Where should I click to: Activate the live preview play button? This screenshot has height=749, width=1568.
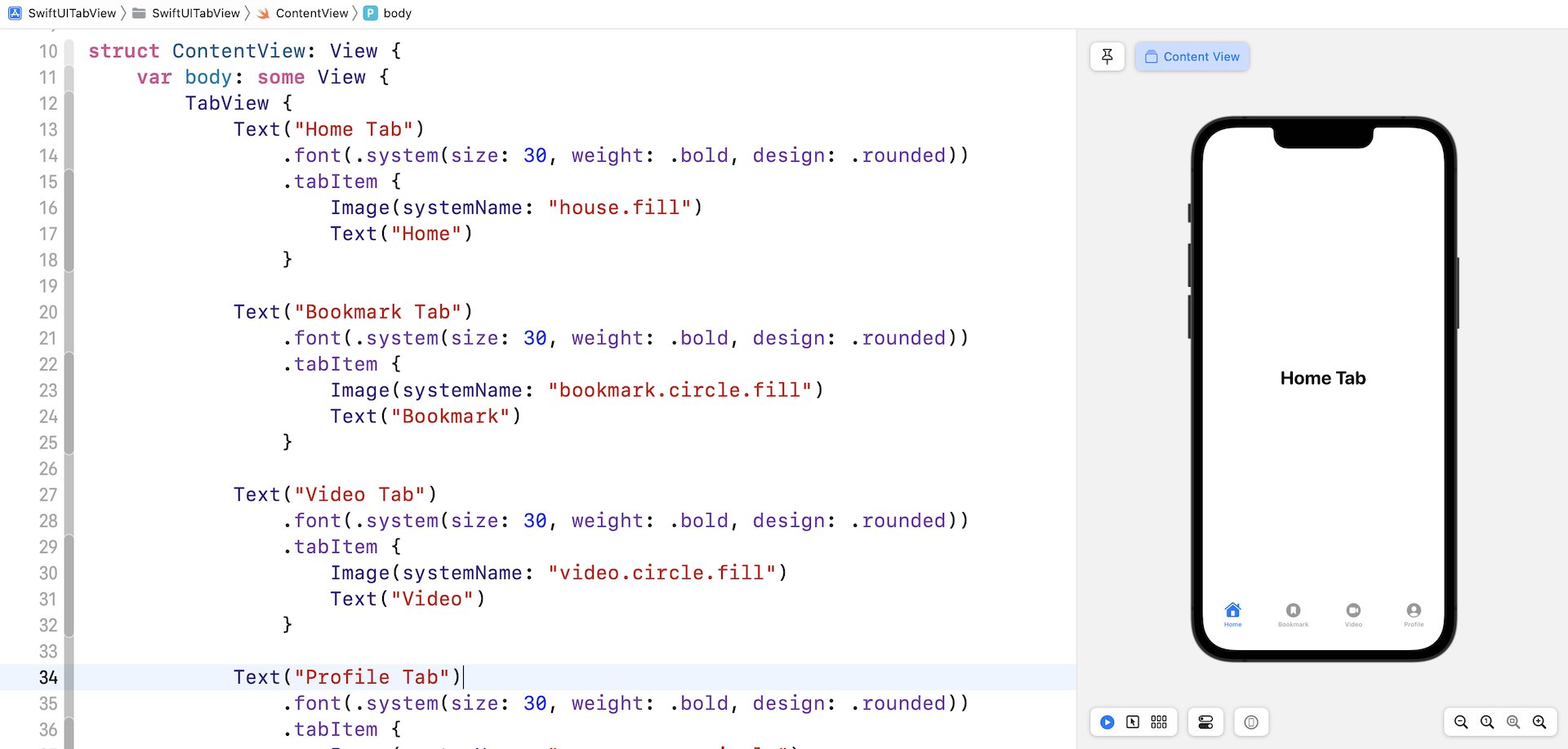click(1107, 722)
